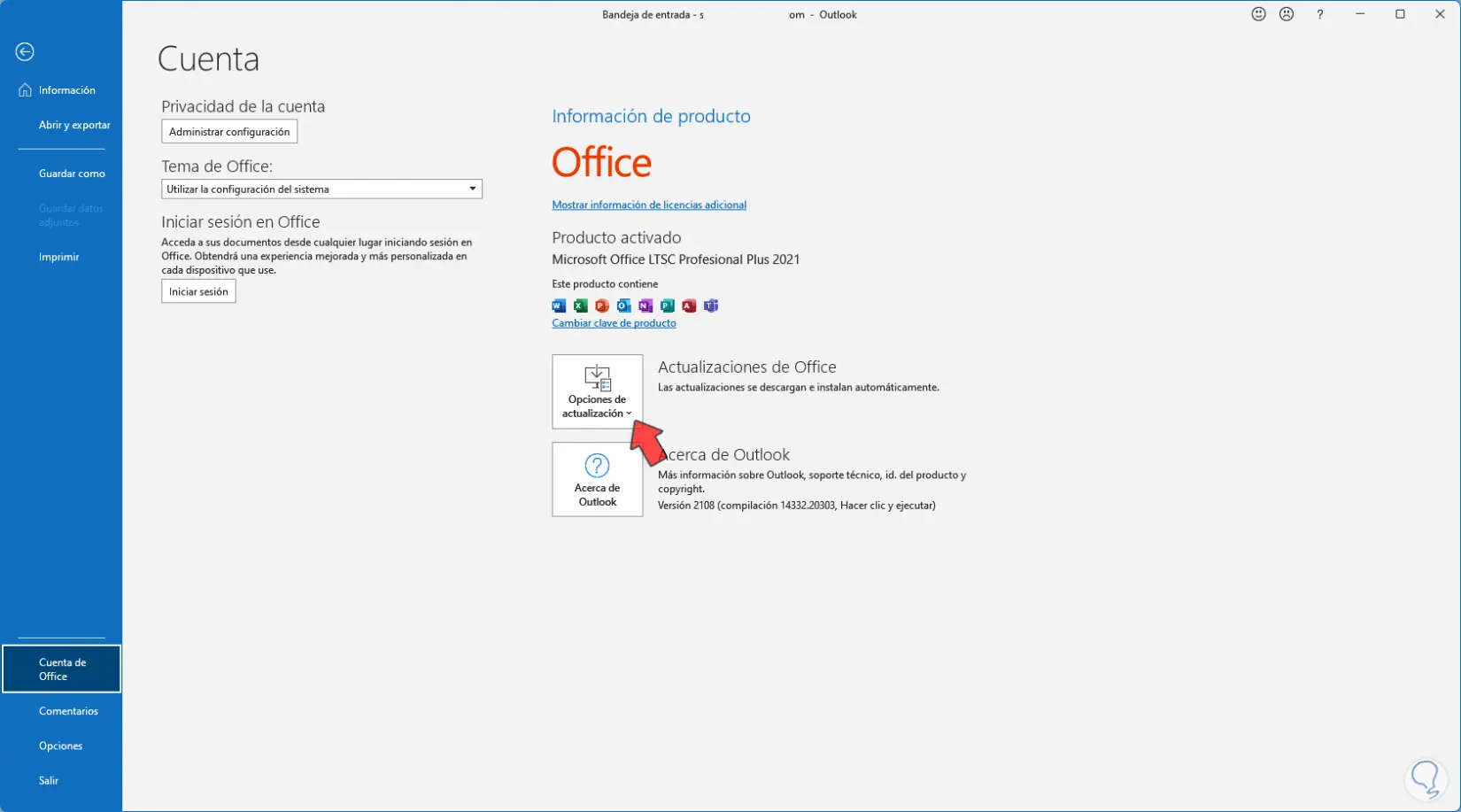Click the Word icon in product contents

tap(559, 305)
